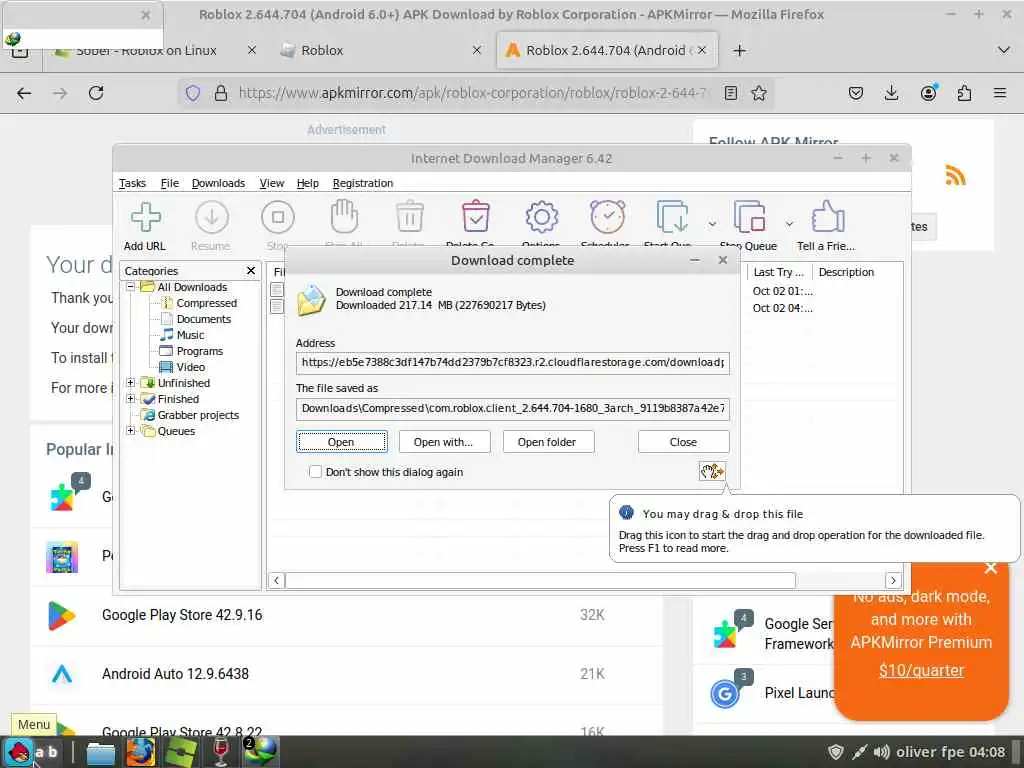Bookmark this page with star icon
This screenshot has width=1024, height=768.
tap(758, 93)
